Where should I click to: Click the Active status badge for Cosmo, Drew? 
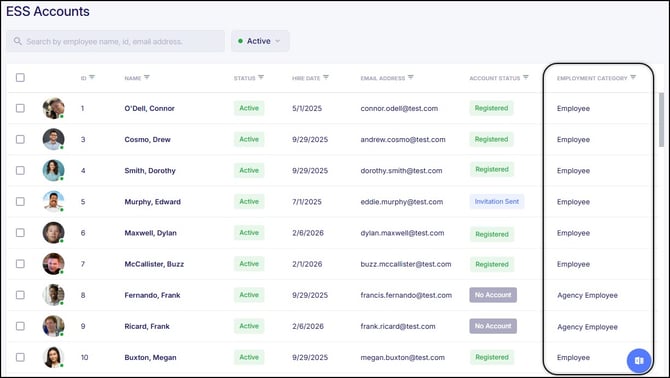(249, 139)
